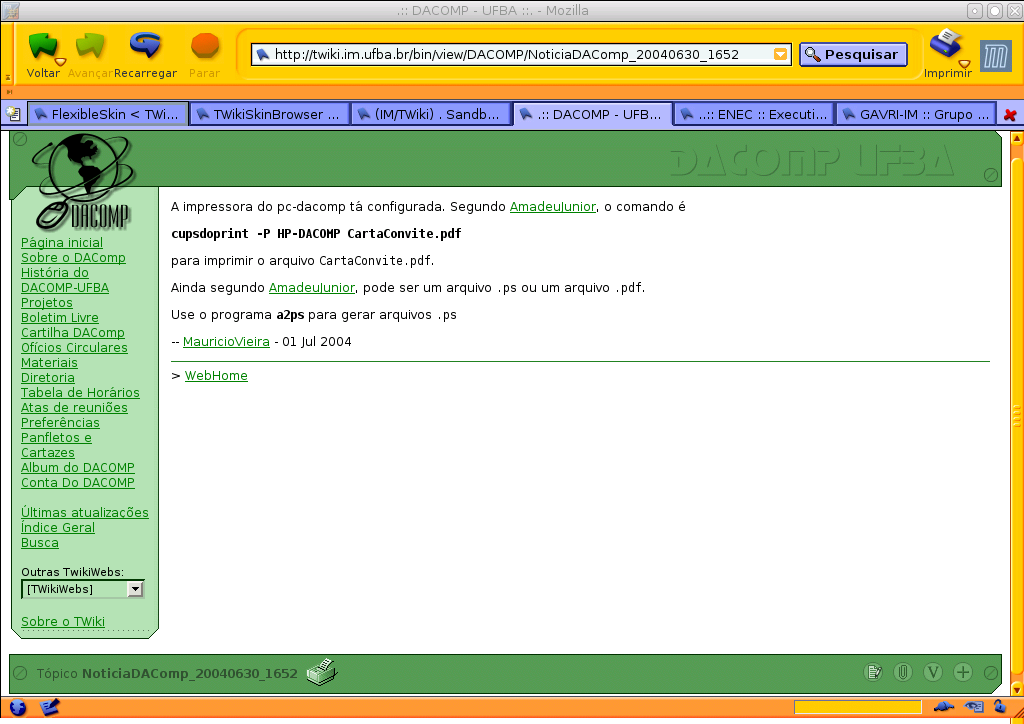
Task: Open the TWikiWebs combo box
Action: coord(135,589)
